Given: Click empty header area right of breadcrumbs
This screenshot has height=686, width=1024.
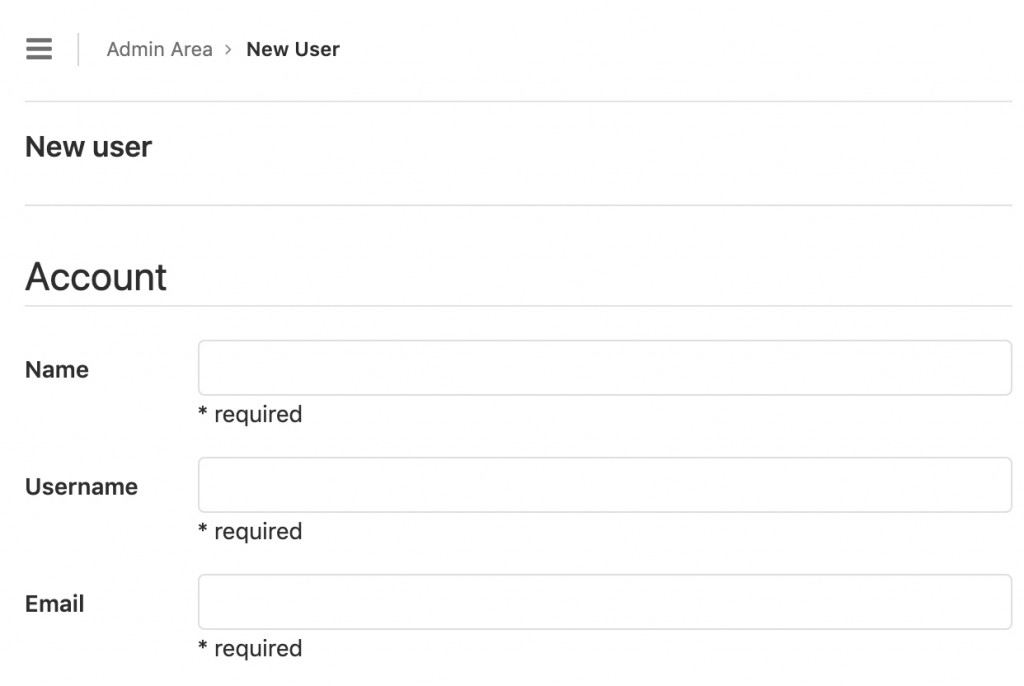Looking at the screenshot, I should (x=680, y=49).
